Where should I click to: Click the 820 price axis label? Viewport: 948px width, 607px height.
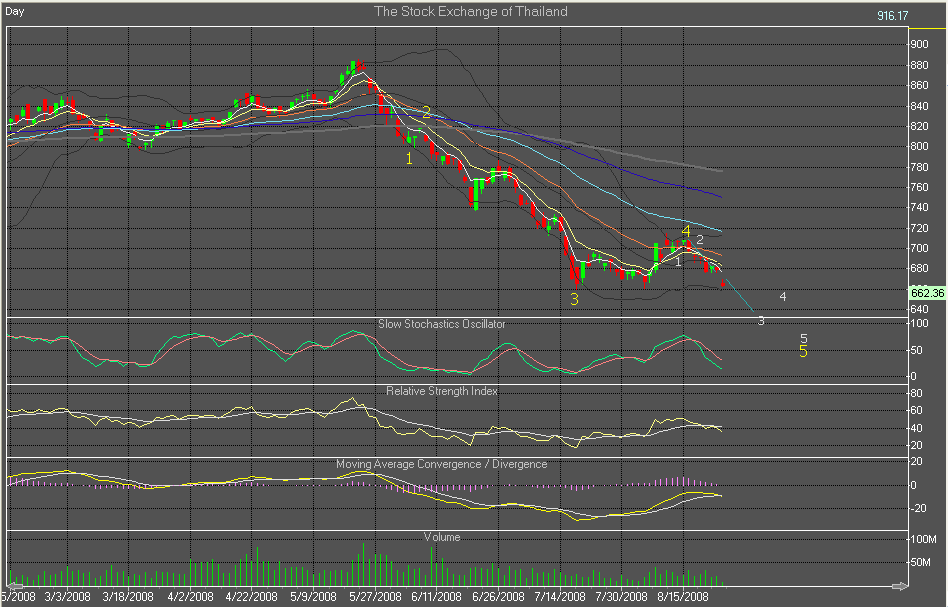tap(920, 126)
